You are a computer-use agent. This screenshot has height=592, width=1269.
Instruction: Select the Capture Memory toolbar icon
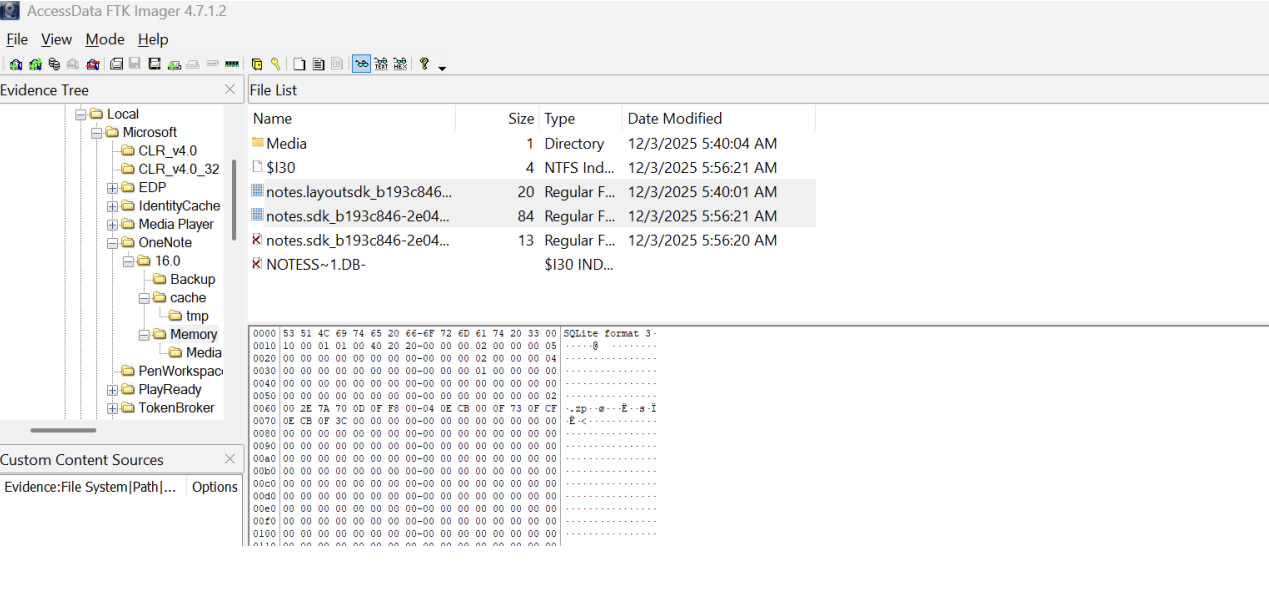coord(231,63)
